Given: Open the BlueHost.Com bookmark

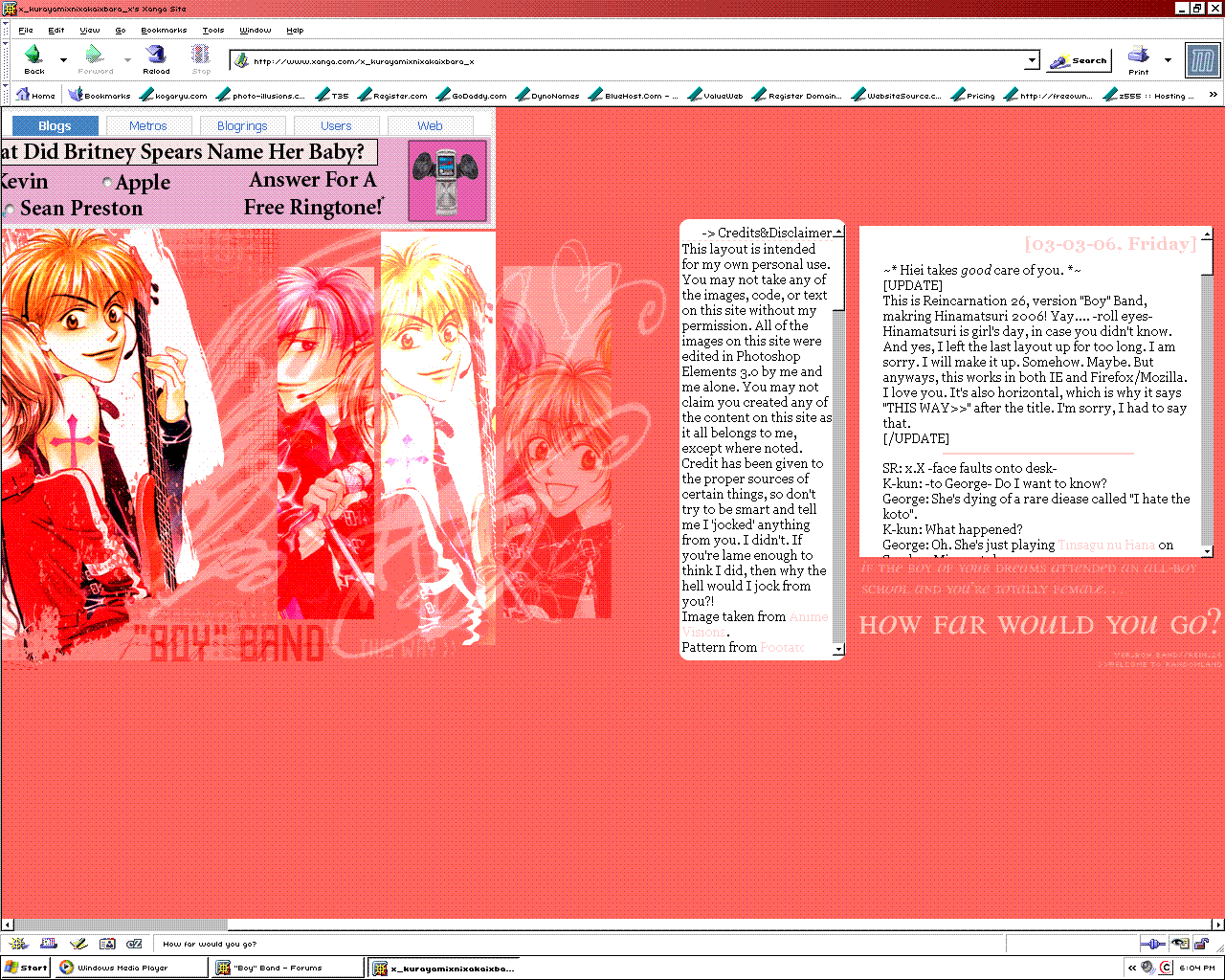Looking at the screenshot, I should pos(634,95).
